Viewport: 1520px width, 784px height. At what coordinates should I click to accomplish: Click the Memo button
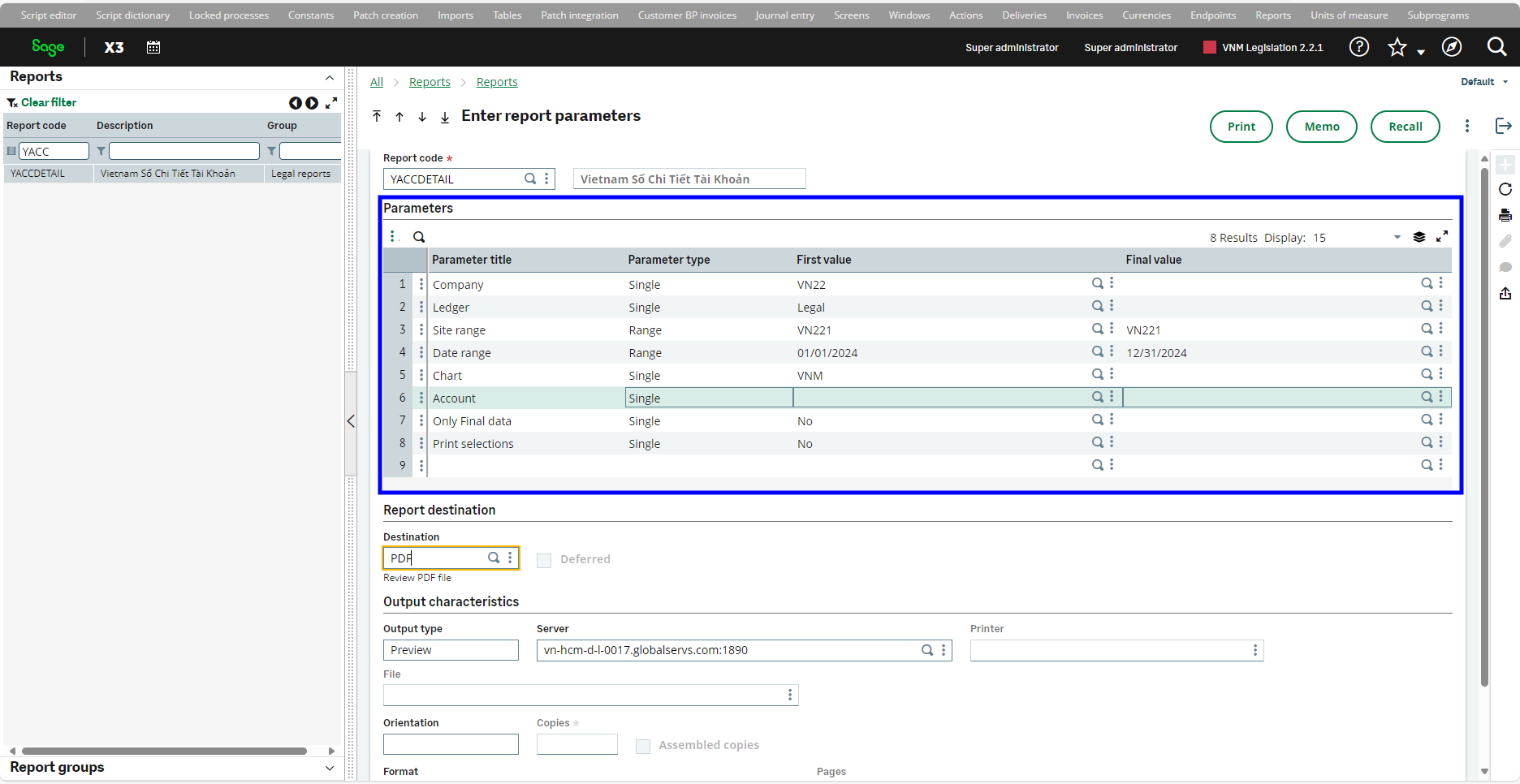1322,127
